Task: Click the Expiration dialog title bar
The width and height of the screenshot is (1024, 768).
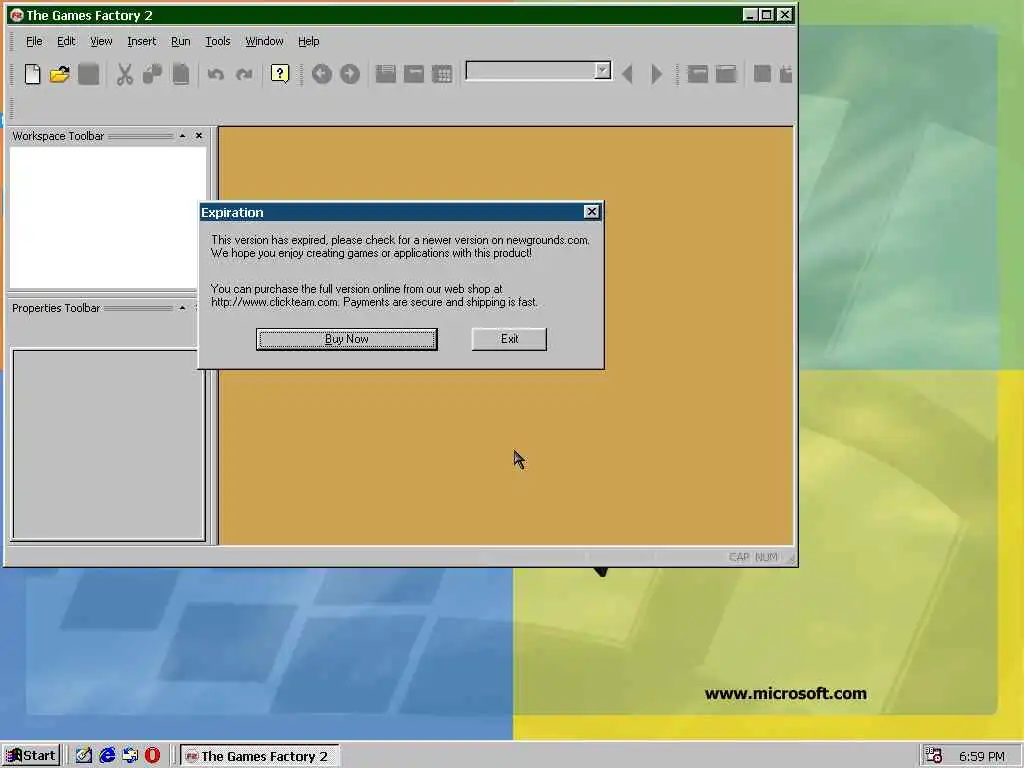Action: 391,212
